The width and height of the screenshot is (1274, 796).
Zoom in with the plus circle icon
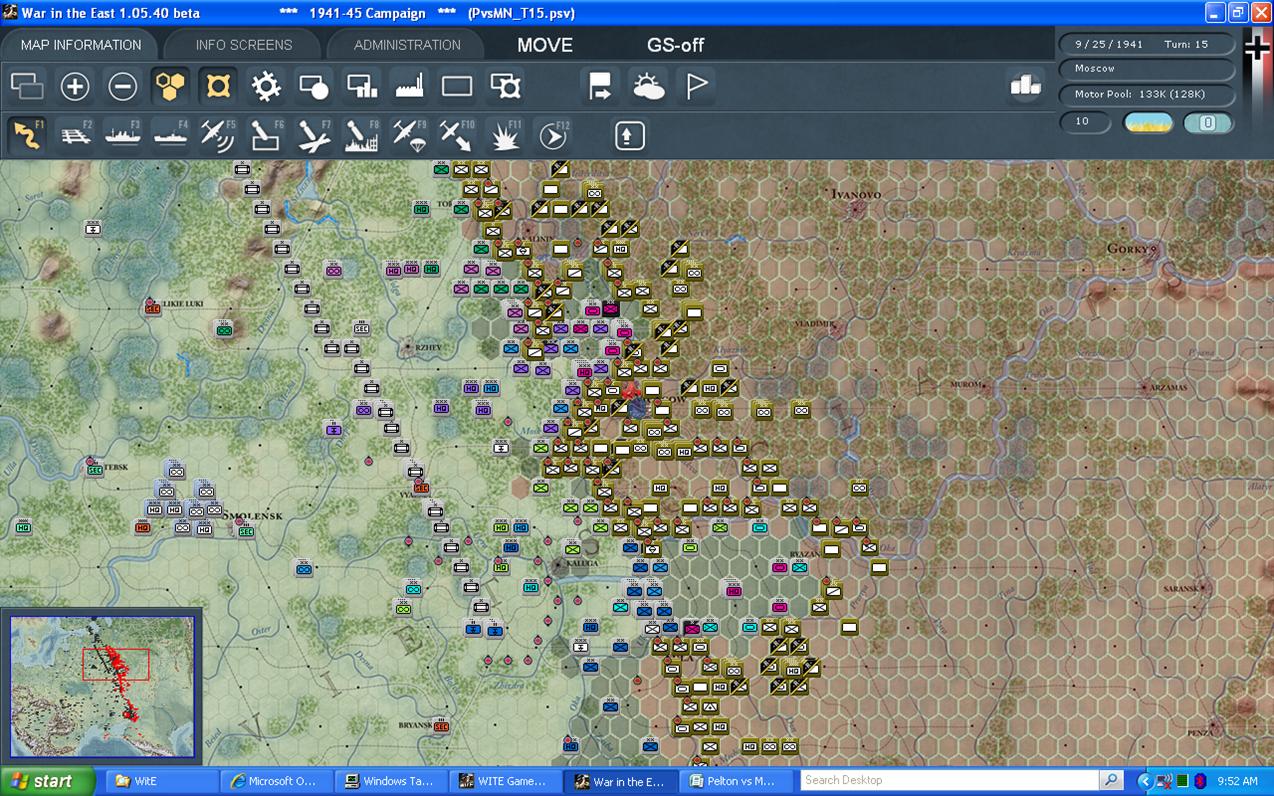[x=75, y=87]
